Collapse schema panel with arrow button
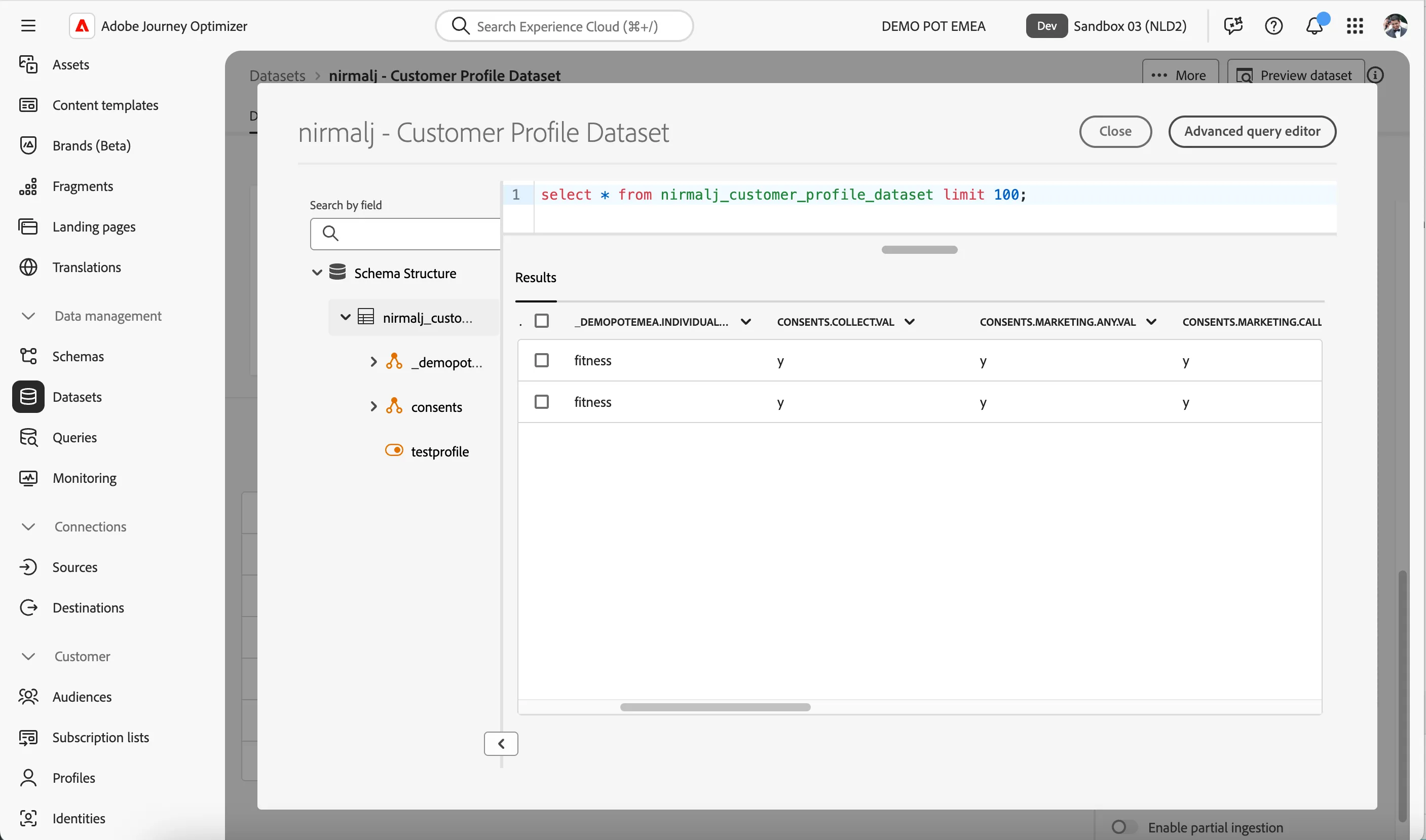Screen dimensions: 1426x840 [x=501, y=744]
